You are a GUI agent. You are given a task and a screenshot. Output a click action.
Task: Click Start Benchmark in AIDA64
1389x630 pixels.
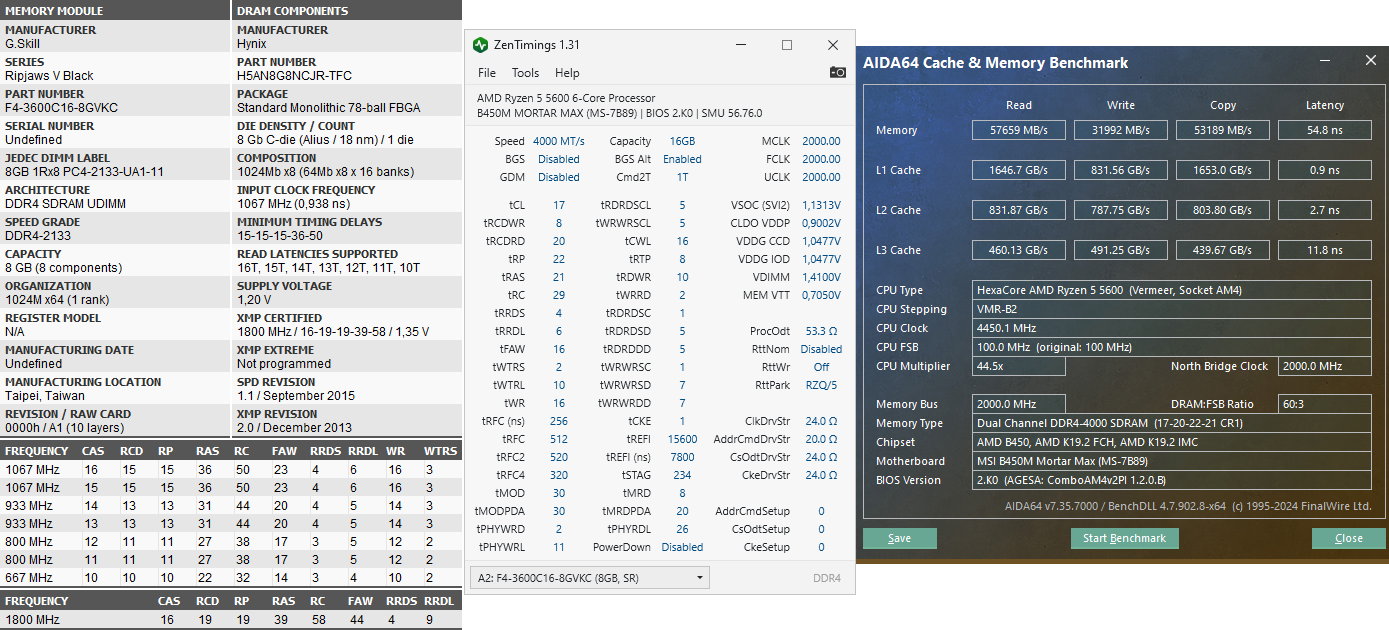[x=1125, y=538]
